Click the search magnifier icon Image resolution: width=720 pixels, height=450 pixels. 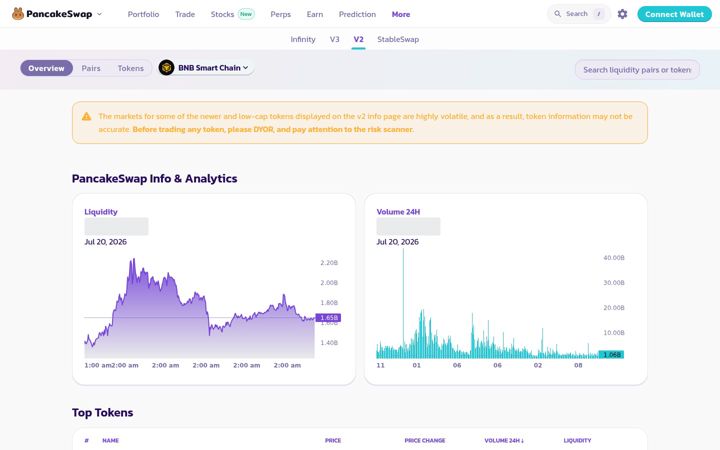[557, 14]
